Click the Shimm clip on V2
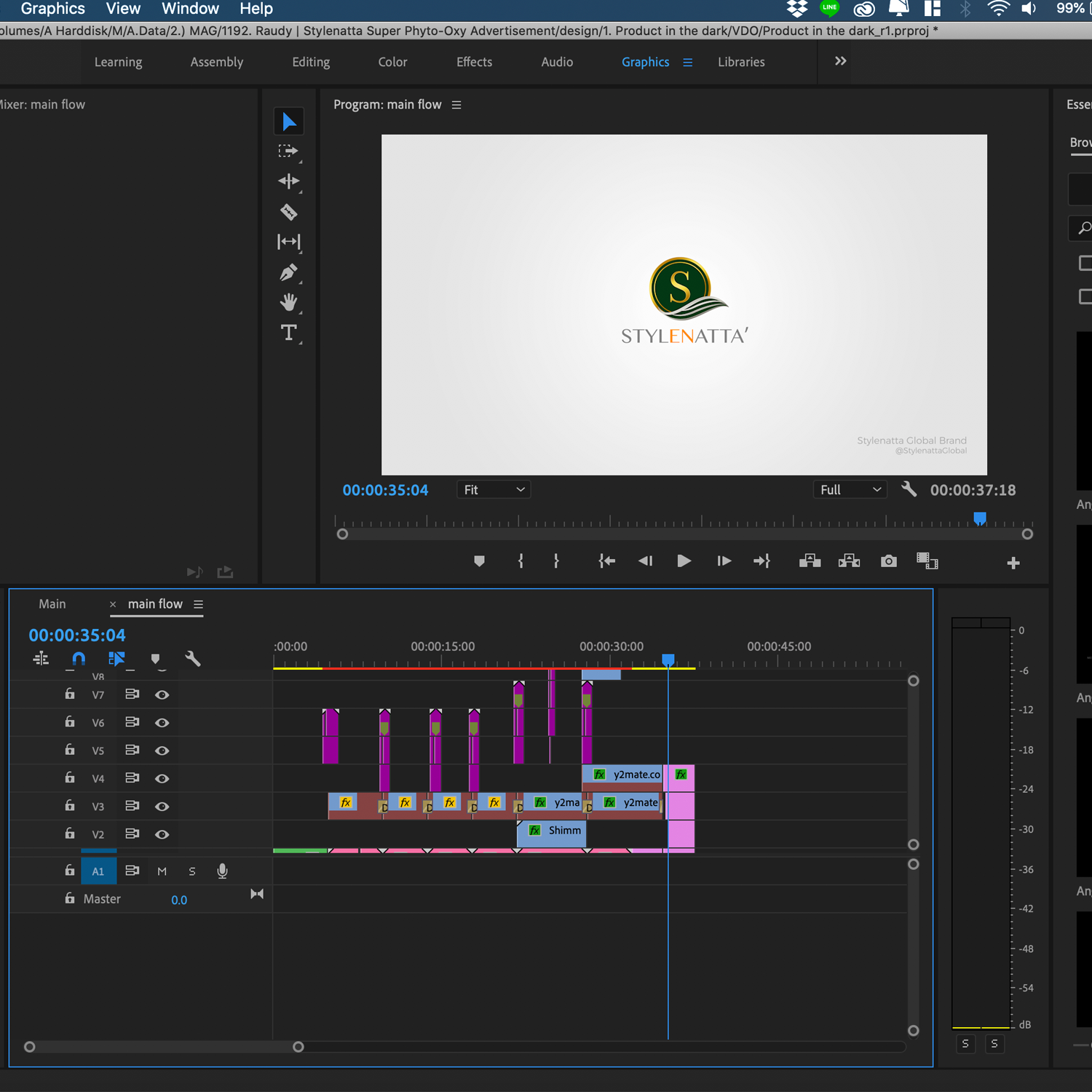The height and width of the screenshot is (1092, 1092). (551, 834)
